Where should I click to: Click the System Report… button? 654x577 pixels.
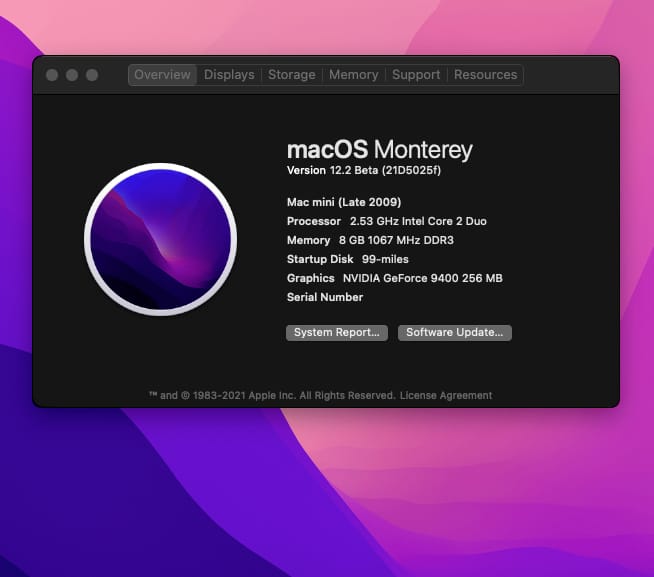[x=337, y=333]
